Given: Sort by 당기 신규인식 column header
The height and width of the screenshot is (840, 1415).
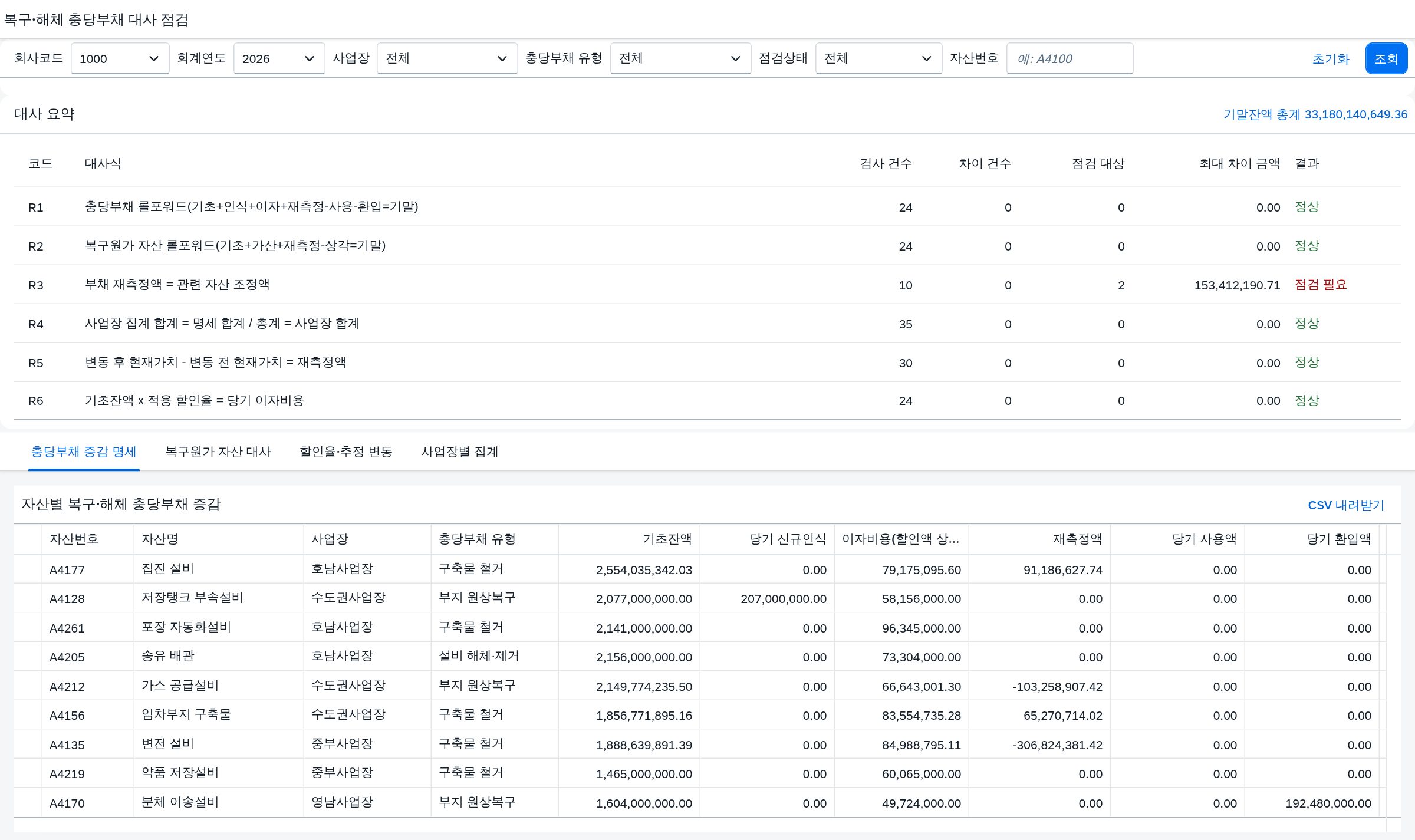Looking at the screenshot, I should 767,539.
